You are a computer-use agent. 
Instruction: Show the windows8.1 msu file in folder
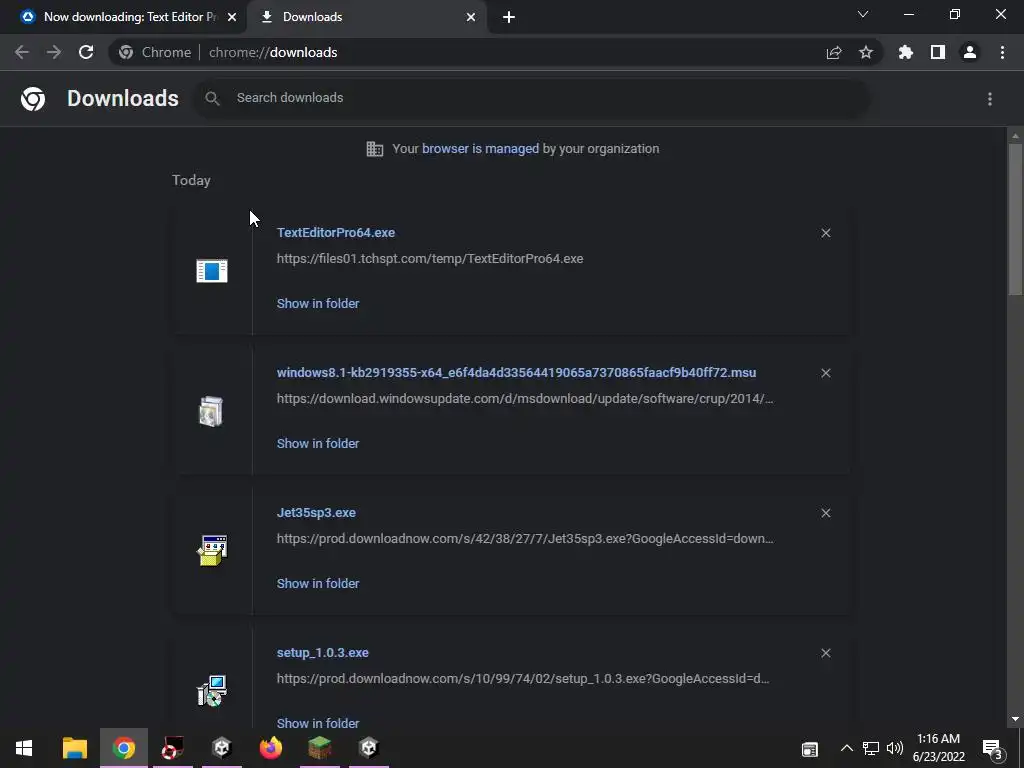coord(318,443)
